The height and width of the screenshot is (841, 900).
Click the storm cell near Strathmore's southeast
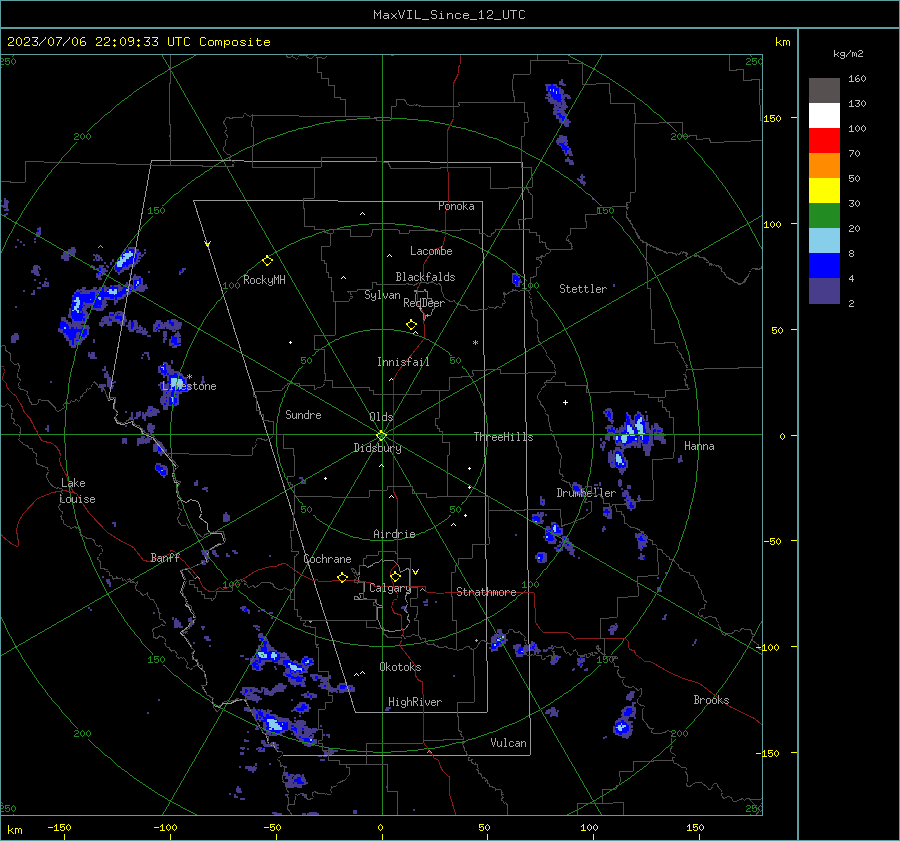click(x=498, y=640)
